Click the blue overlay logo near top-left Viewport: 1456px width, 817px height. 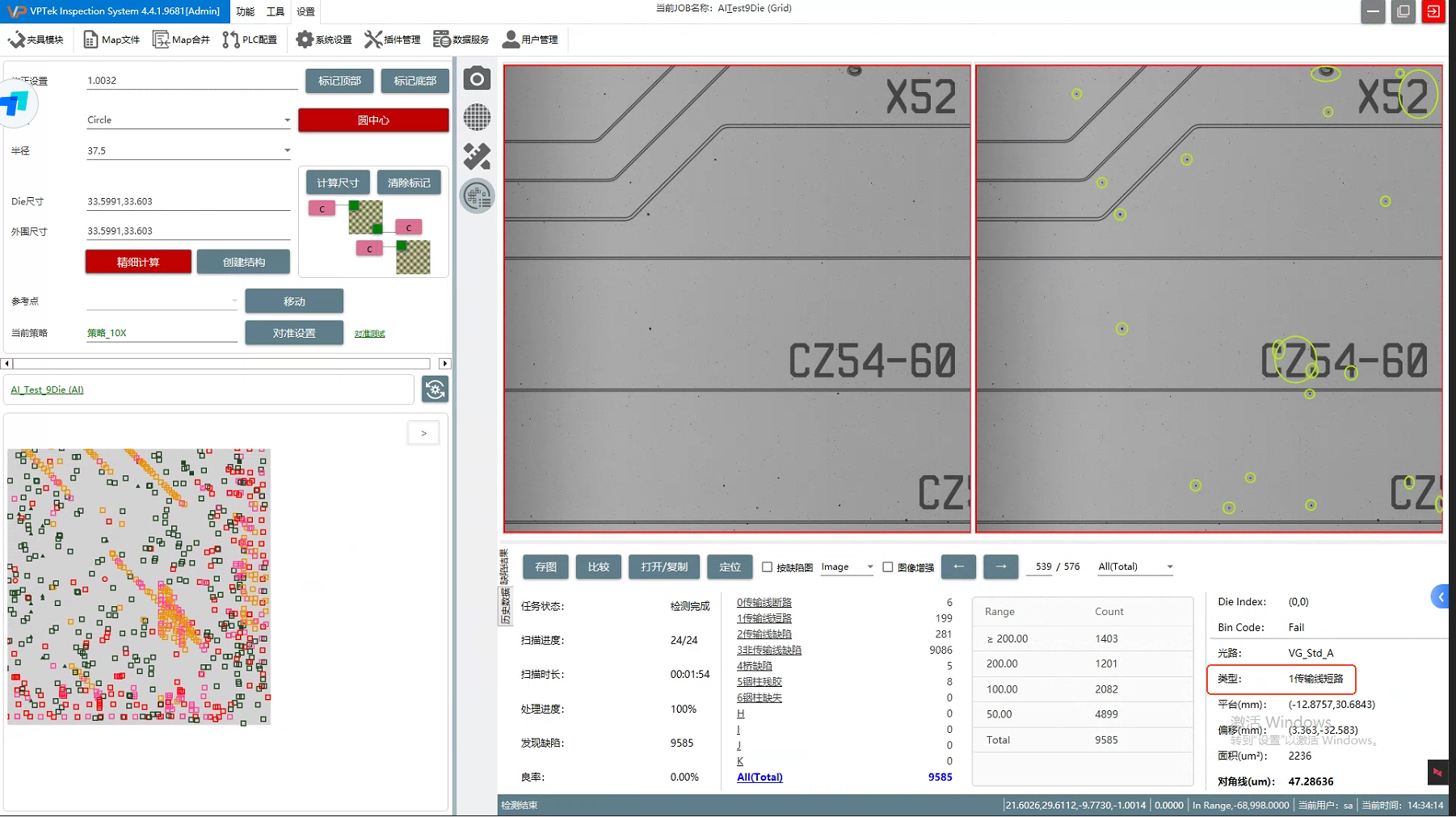pos(15,104)
